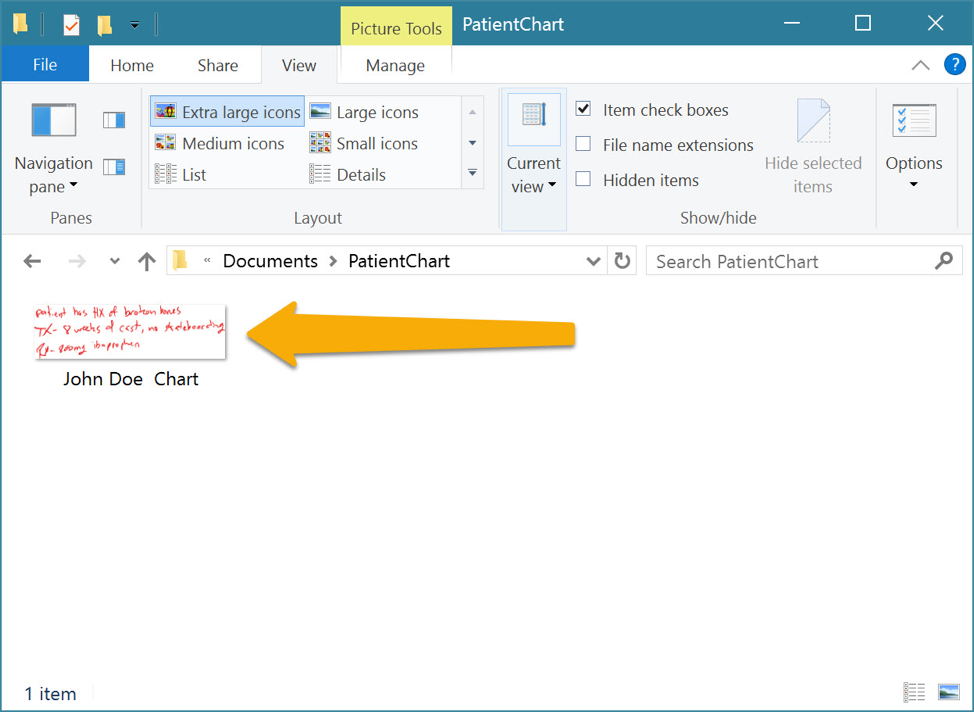The image size is (974, 712).
Task: Open Recent locations dropdown arrow
Action: (114, 261)
